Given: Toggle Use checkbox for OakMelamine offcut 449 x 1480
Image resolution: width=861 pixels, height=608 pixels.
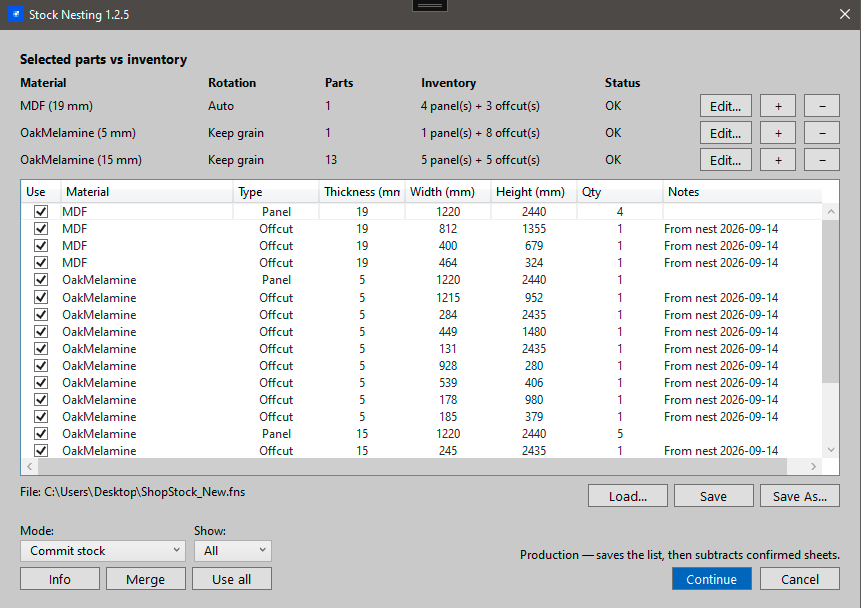Looking at the screenshot, I should (41, 331).
